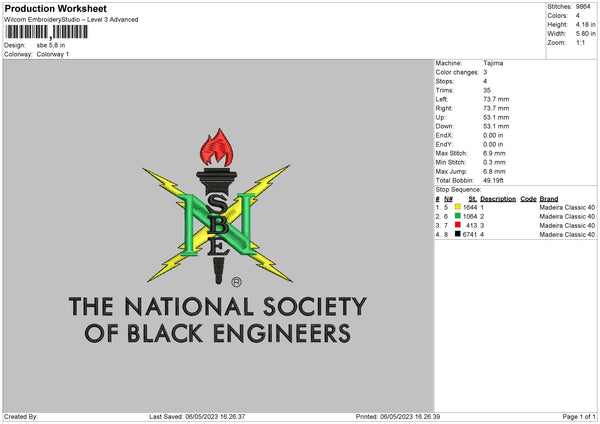Click the red flame in the embroidery design
Screen dimensions: 600x424
coord(217,148)
